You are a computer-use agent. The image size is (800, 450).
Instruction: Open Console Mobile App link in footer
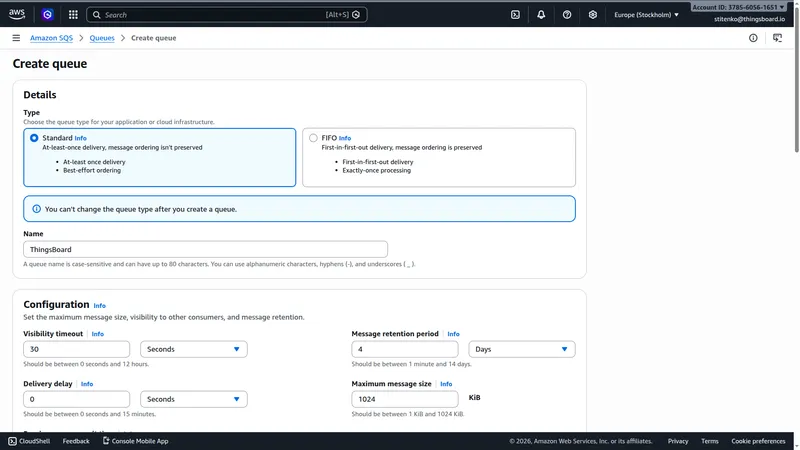coord(136,441)
